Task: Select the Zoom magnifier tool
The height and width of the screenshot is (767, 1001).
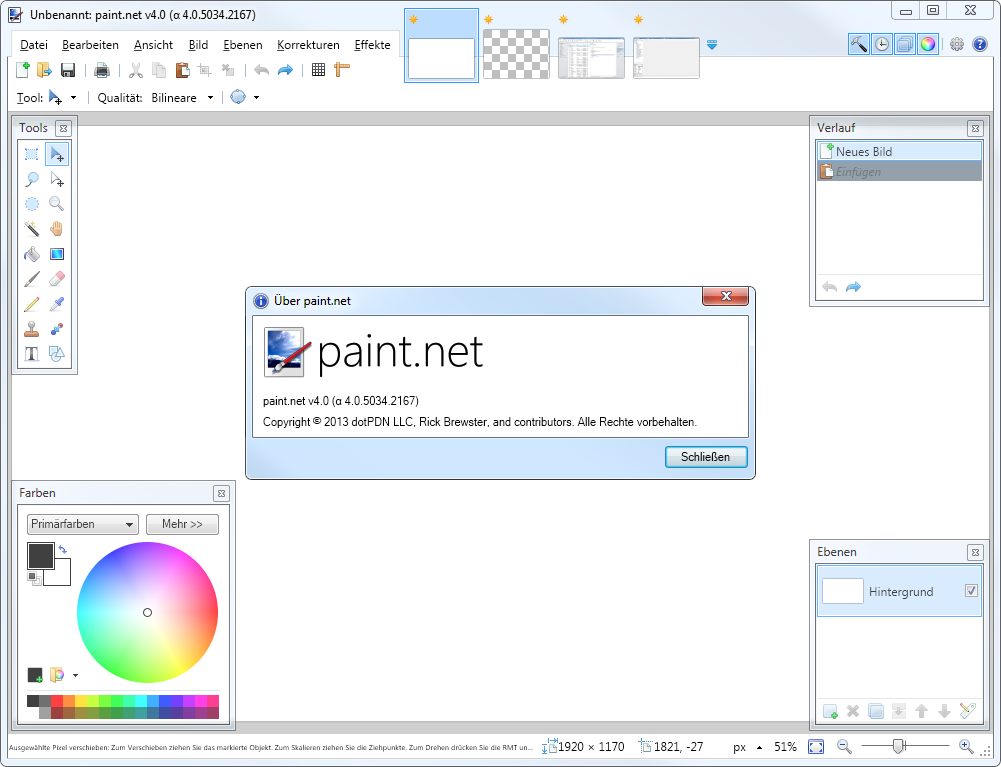Action: coord(57,204)
